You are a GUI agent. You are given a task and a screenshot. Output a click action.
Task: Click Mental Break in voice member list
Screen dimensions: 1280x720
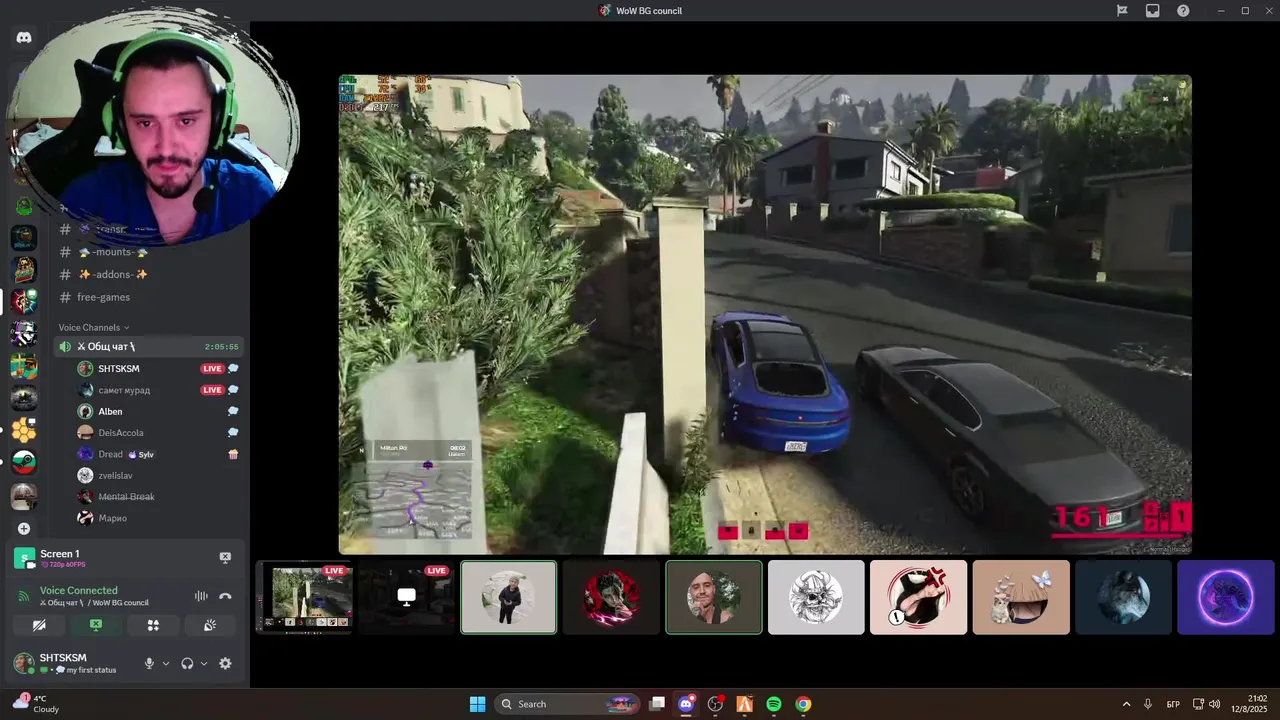click(x=126, y=497)
